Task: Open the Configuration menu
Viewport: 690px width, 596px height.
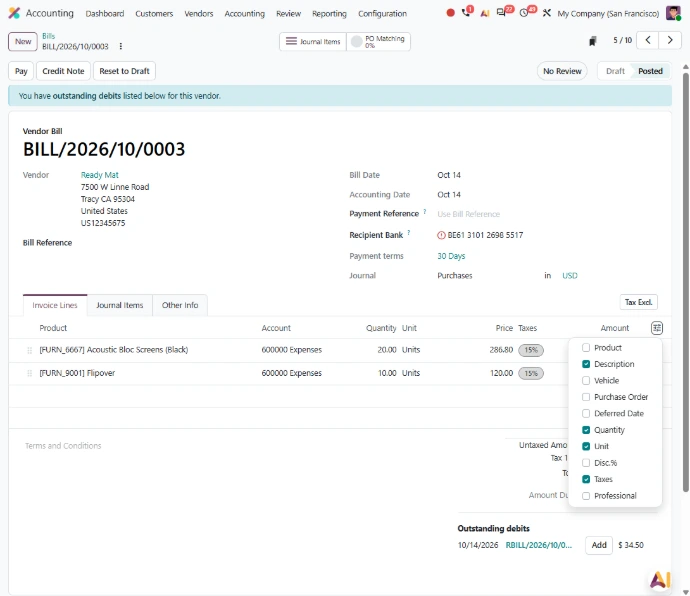Action: tap(382, 14)
